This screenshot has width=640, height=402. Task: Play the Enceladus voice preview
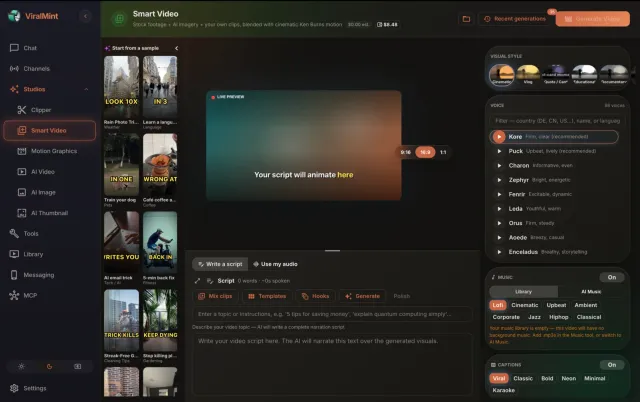[x=499, y=252]
